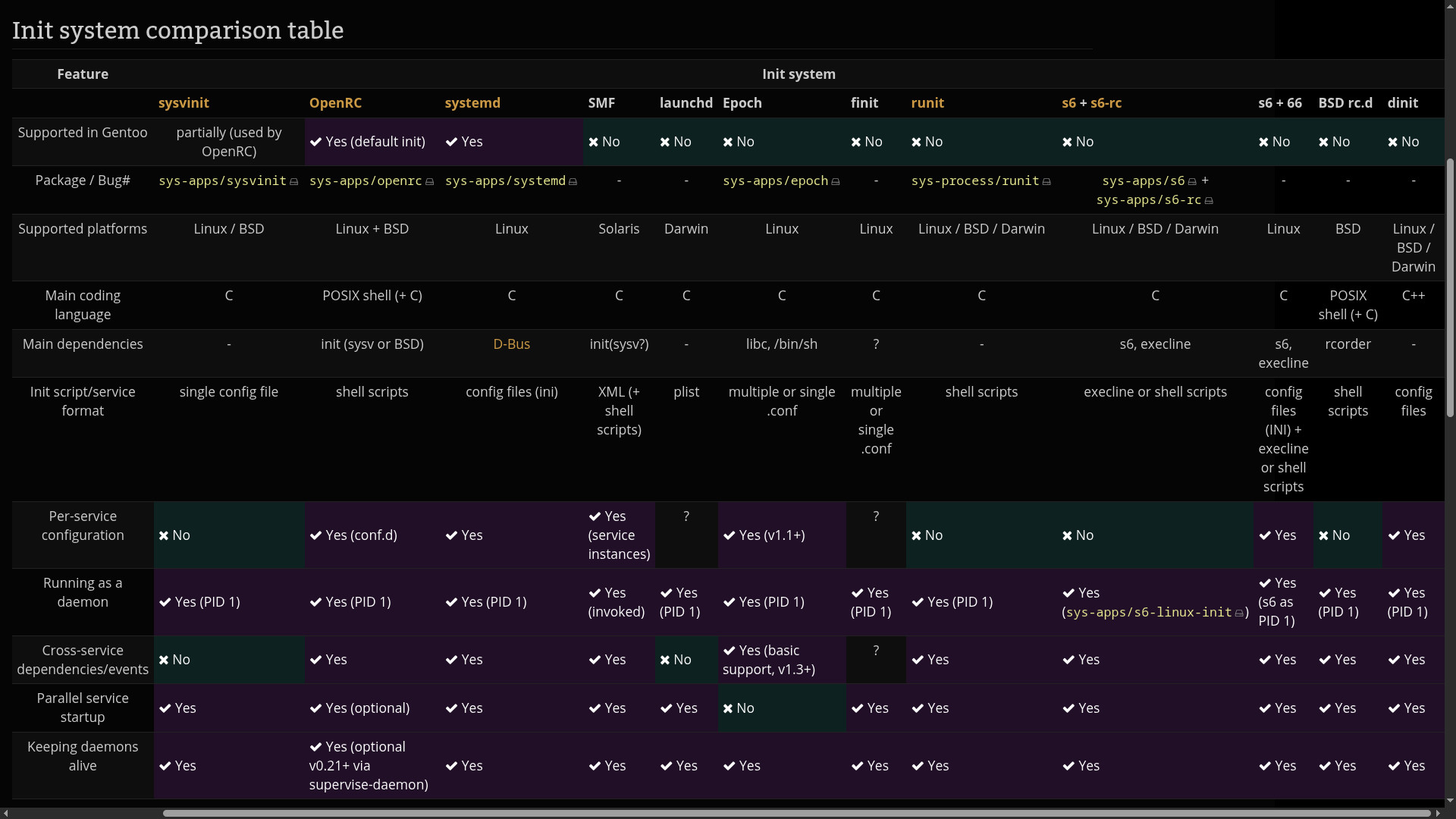This screenshot has width=1456, height=819.
Task: Click bug icon beside sys-process/runit
Action: tap(1047, 182)
